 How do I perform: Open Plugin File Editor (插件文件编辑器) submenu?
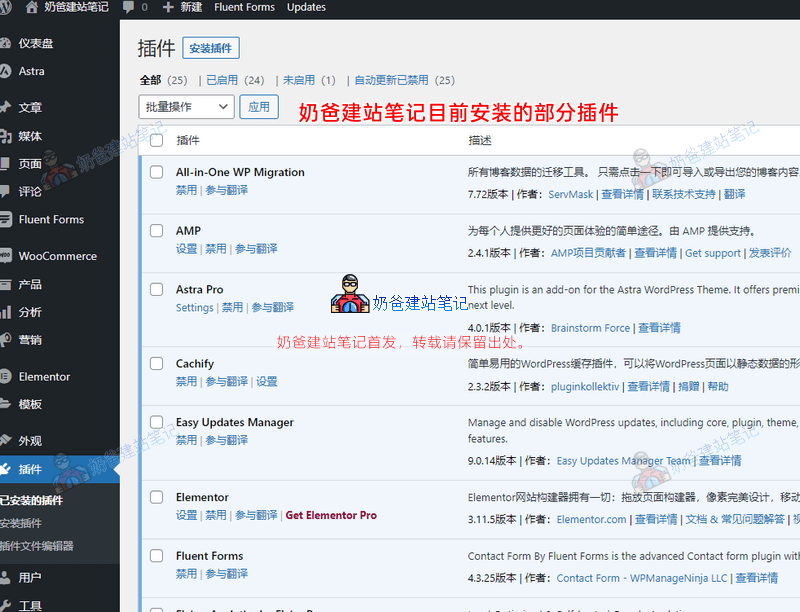click(x=37, y=546)
